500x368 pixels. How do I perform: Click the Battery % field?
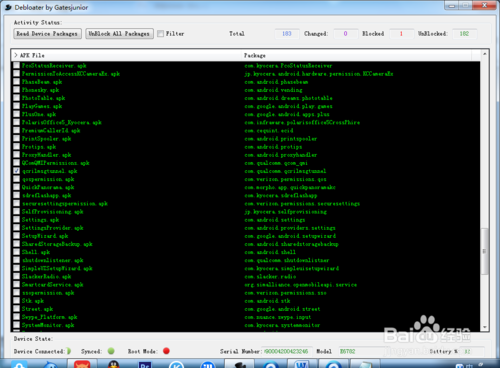(473, 351)
